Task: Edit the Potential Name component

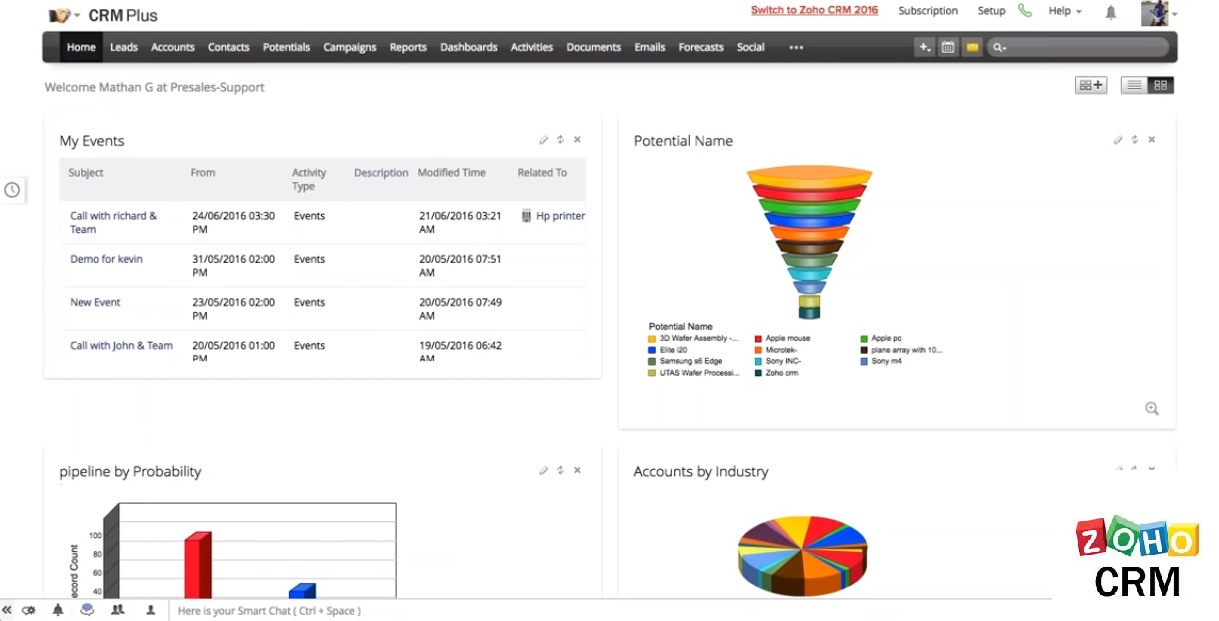Action: pos(1118,140)
